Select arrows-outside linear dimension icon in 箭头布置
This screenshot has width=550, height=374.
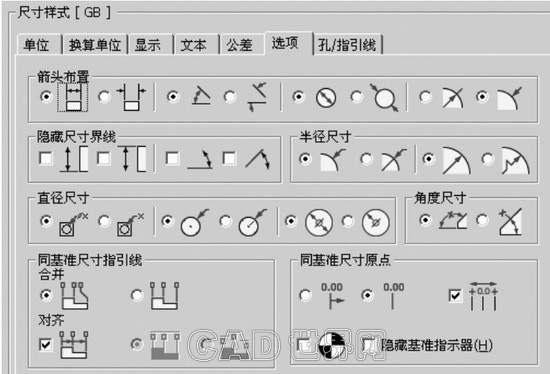(132, 97)
